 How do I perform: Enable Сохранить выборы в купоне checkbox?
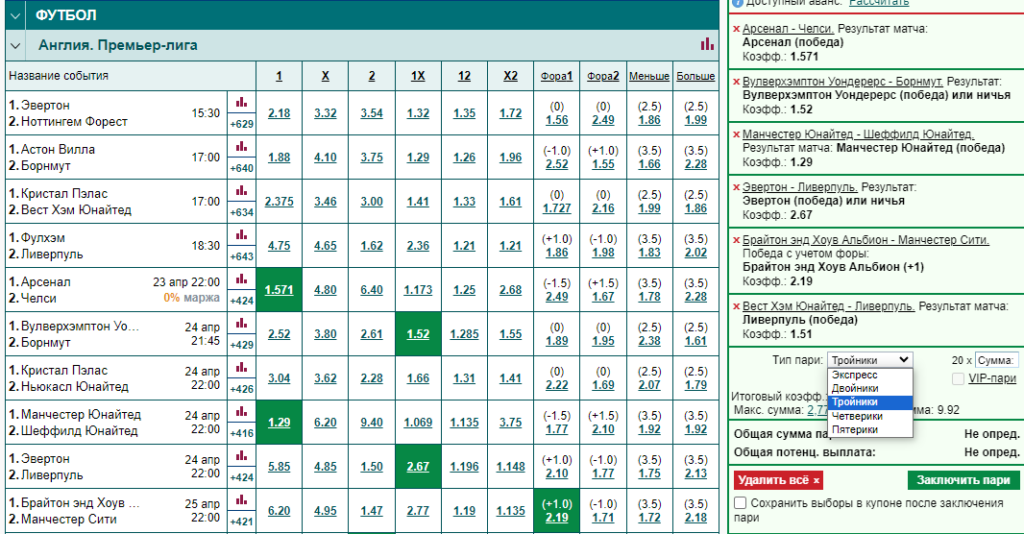tap(740, 503)
